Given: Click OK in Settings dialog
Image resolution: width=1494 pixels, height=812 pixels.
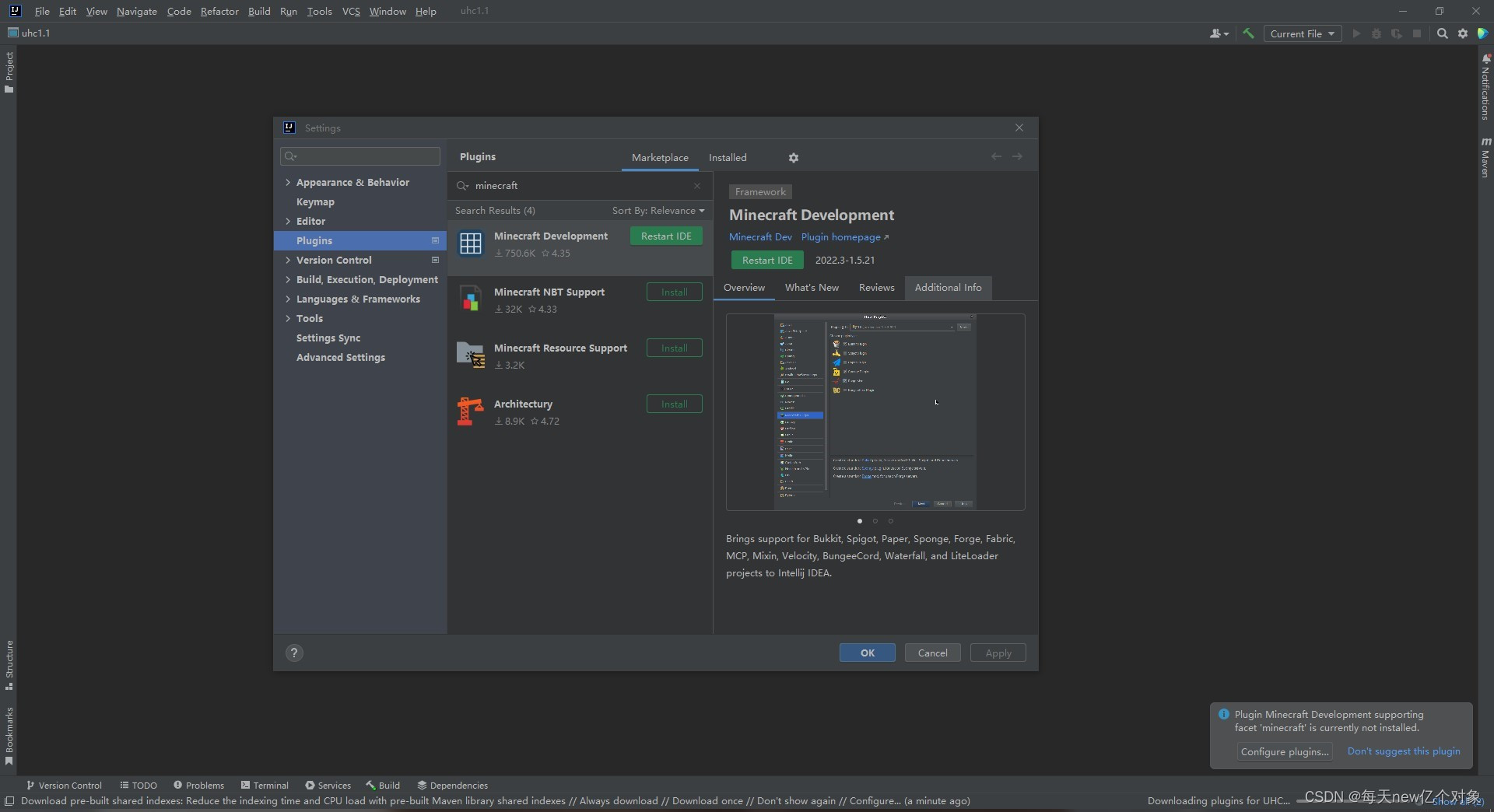Looking at the screenshot, I should click(868, 653).
